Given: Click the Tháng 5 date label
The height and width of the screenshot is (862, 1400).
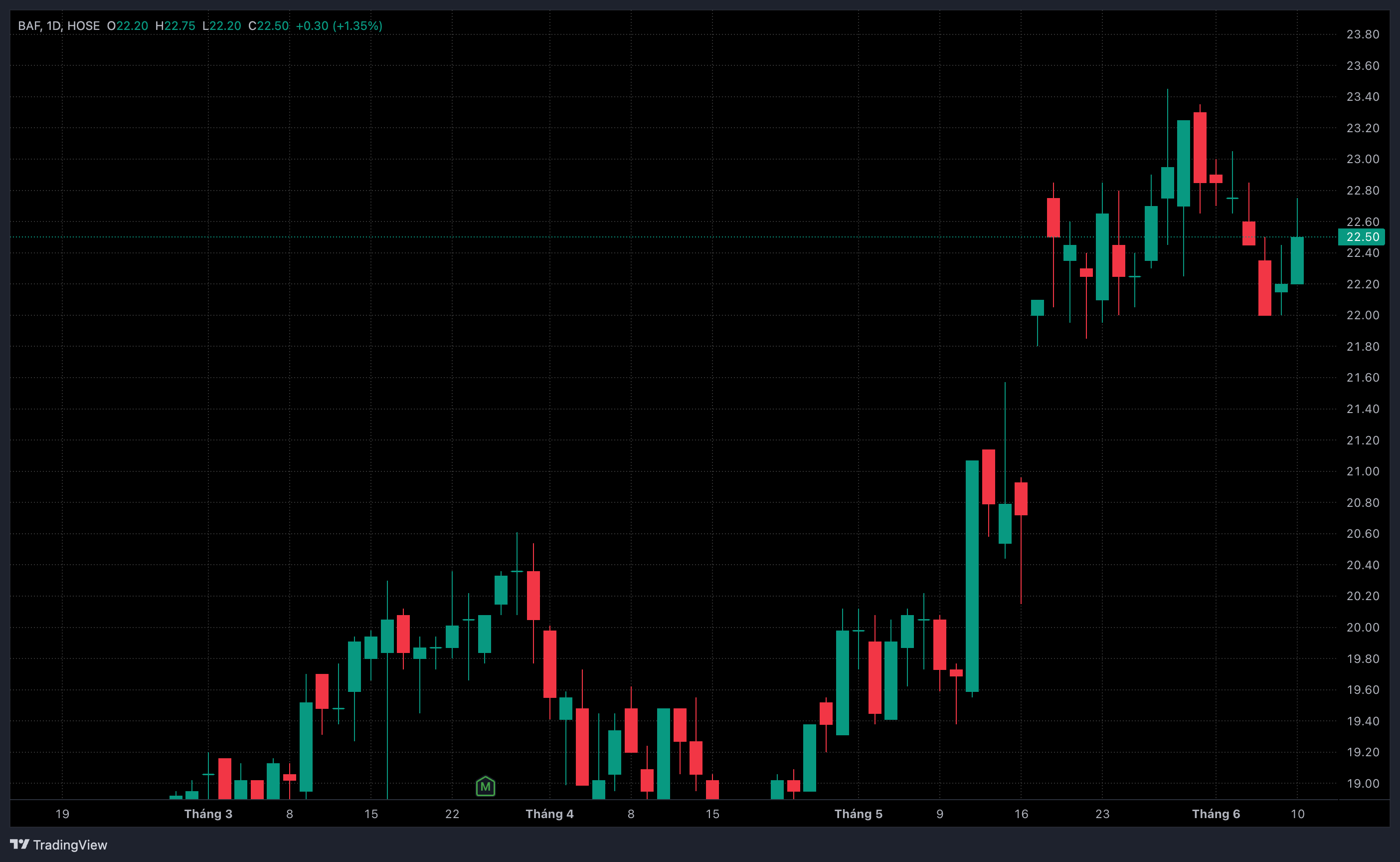Looking at the screenshot, I should coord(858,814).
